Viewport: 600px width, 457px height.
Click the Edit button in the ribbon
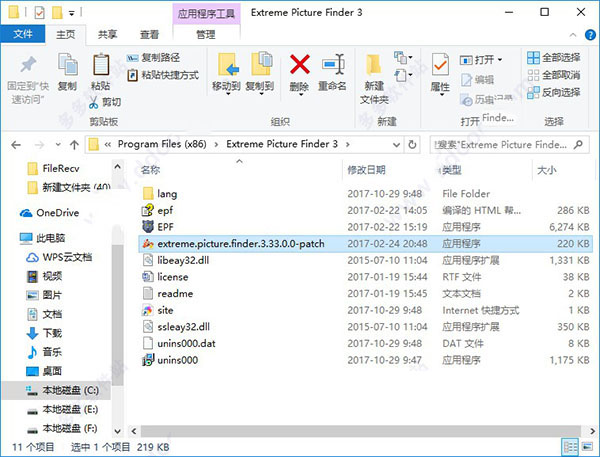(x=477, y=80)
